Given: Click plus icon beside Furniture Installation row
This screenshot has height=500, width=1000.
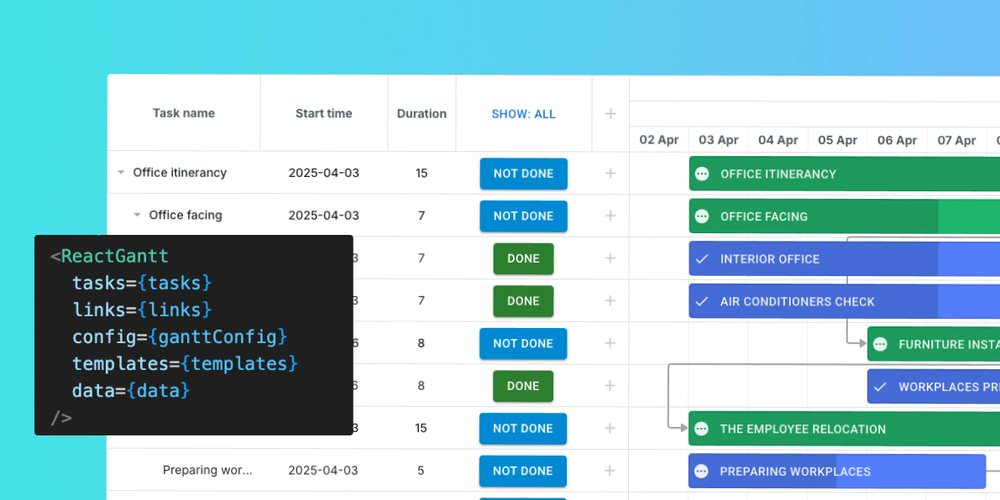Looking at the screenshot, I should 610,343.
